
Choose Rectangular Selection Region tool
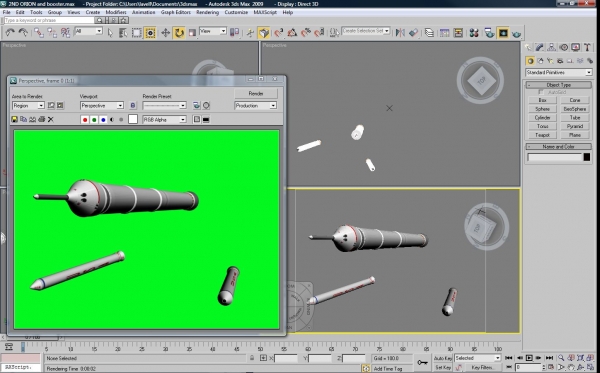[x=136, y=33]
